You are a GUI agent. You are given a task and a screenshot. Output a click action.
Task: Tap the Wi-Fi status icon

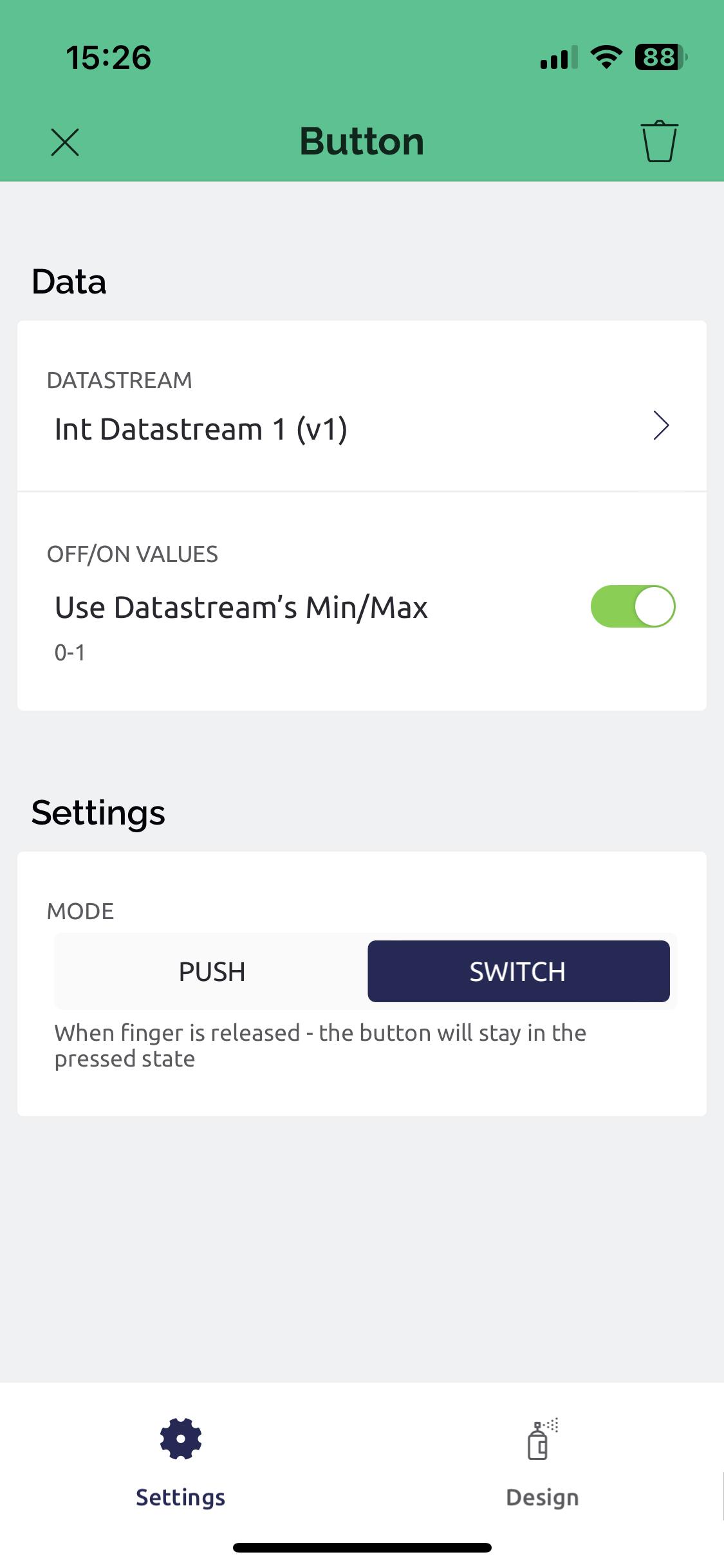point(606,57)
